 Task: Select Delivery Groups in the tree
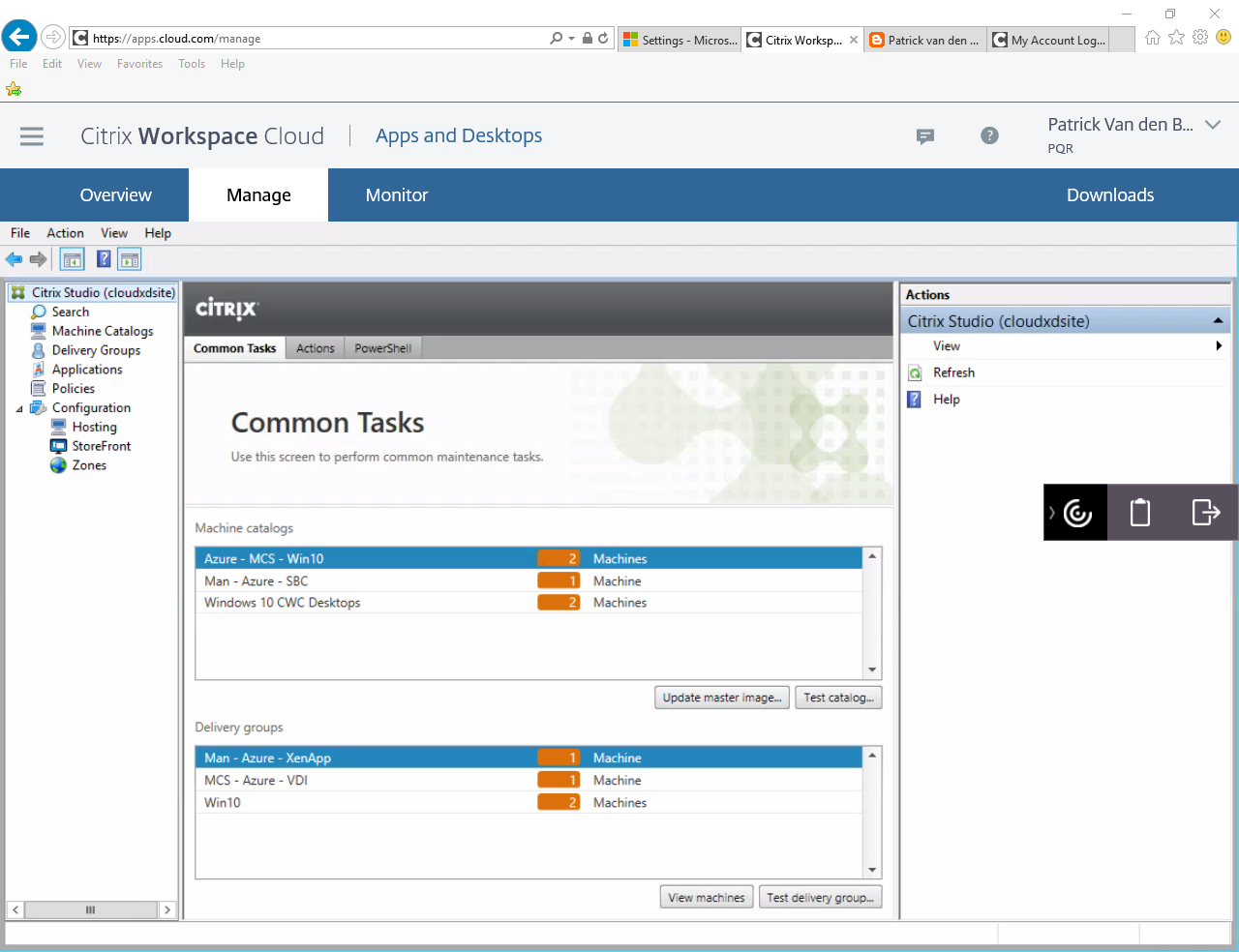tap(96, 350)
